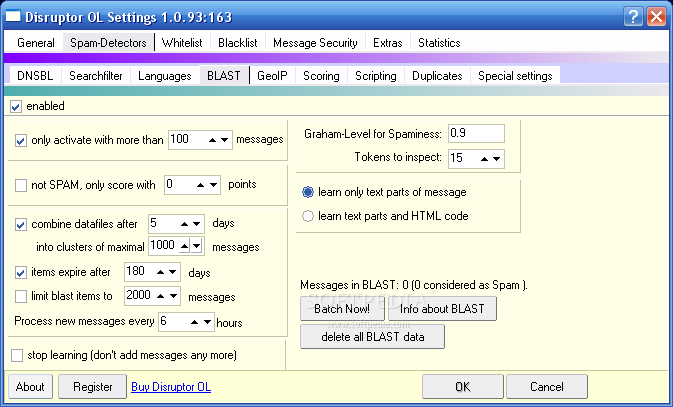The image size is (673, 407).
Task: Open the Message Security tab
Action: [315, 43]
